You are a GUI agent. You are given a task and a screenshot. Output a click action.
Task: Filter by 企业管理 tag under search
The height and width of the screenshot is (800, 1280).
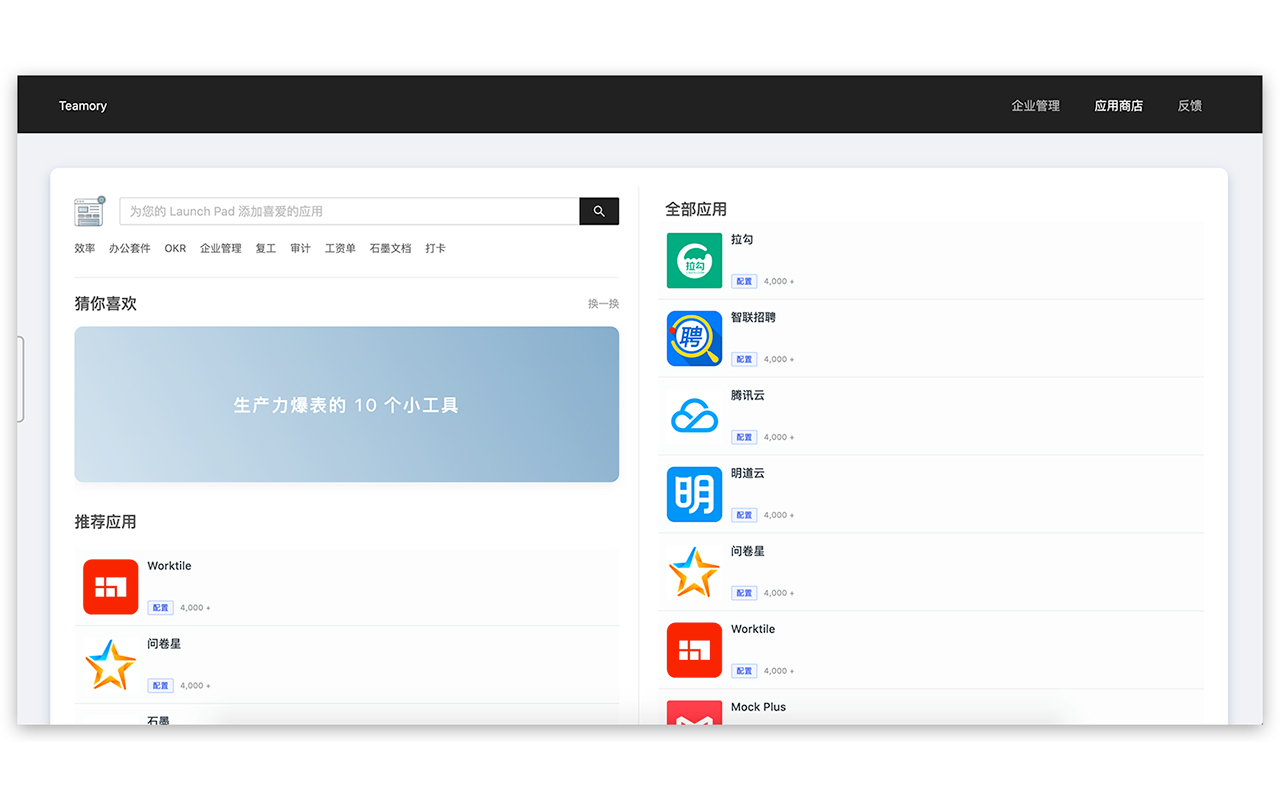click(x=221, y=248)
